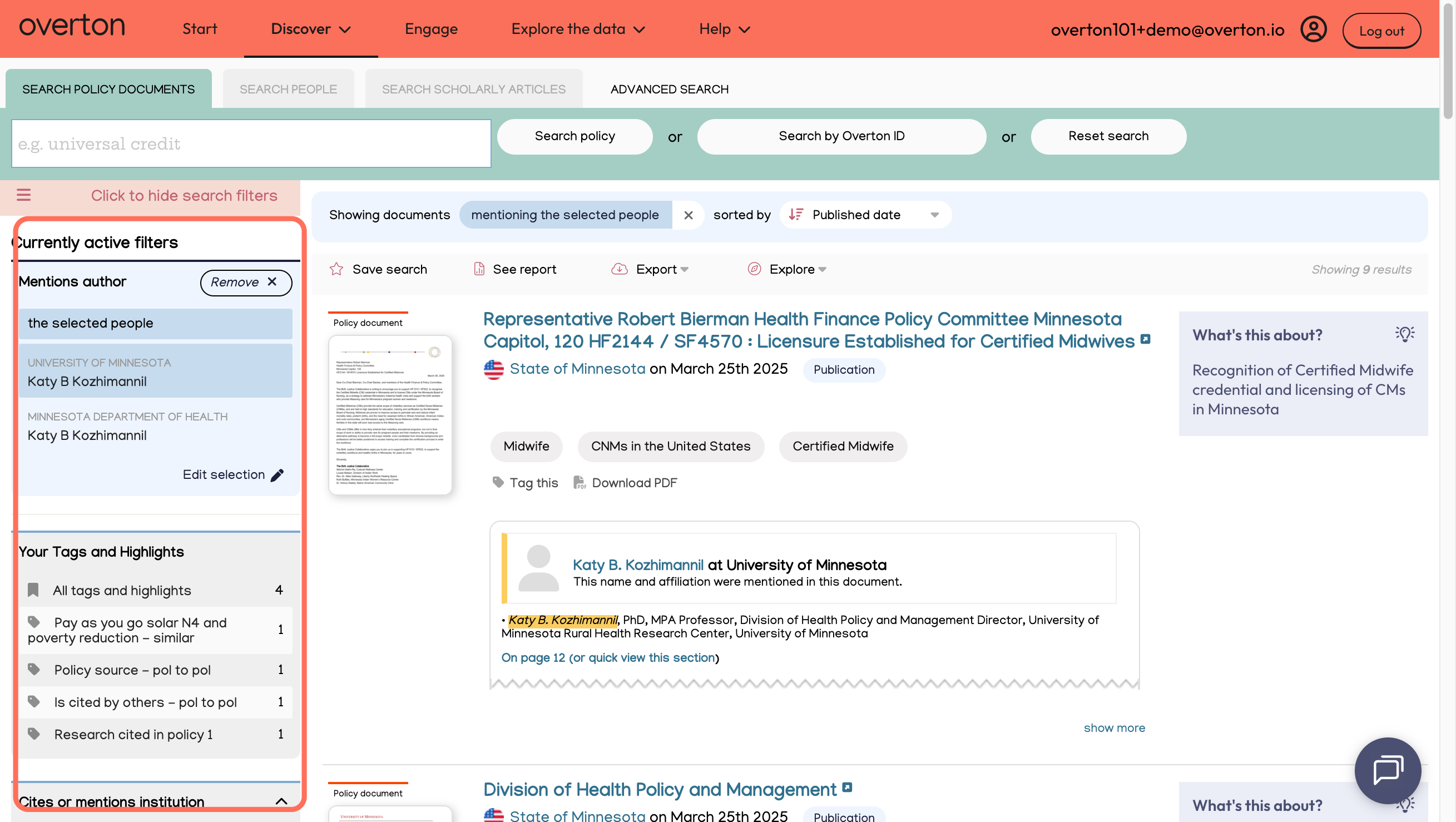Click the See report document icon
Viewport: 1456px width, 822px height.
click(479, 269)
